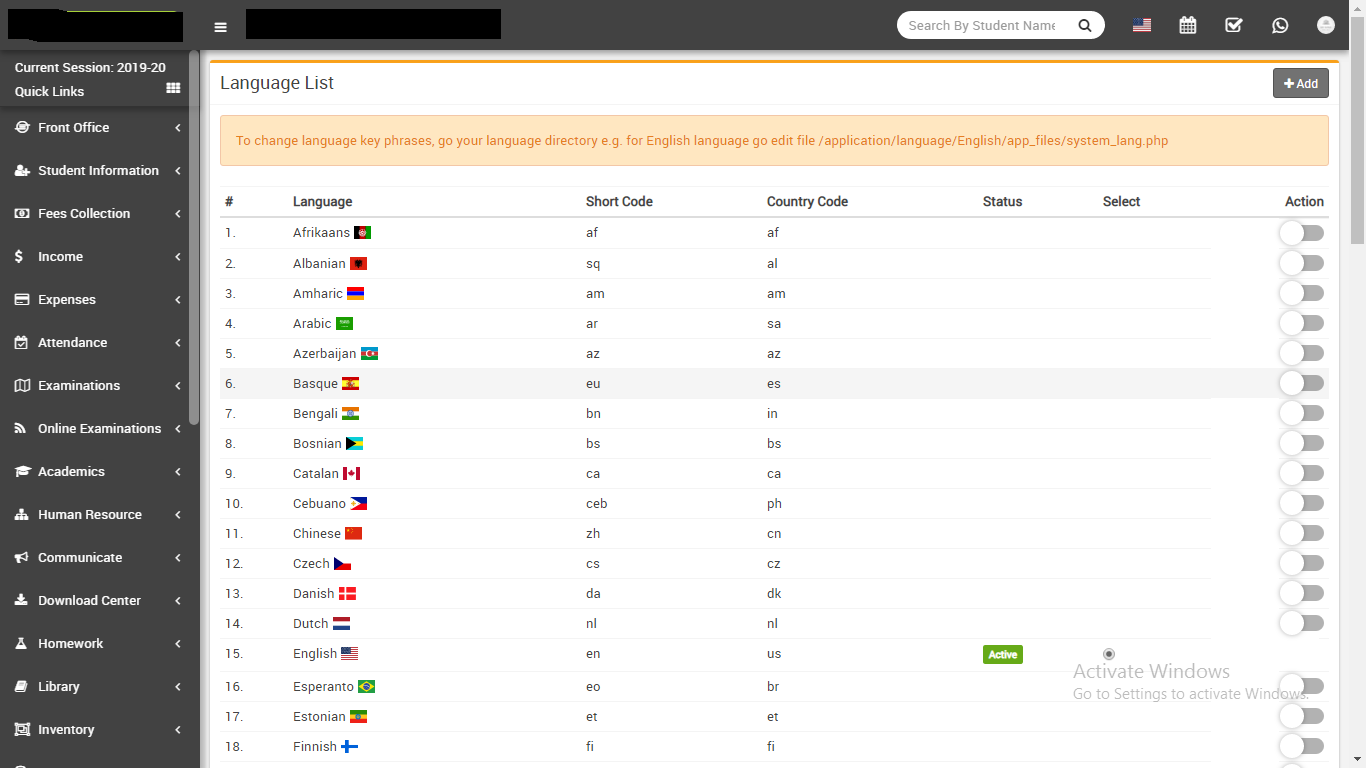Open the Quick Links grid icon

pyautogui.click(x=173, y=89)
